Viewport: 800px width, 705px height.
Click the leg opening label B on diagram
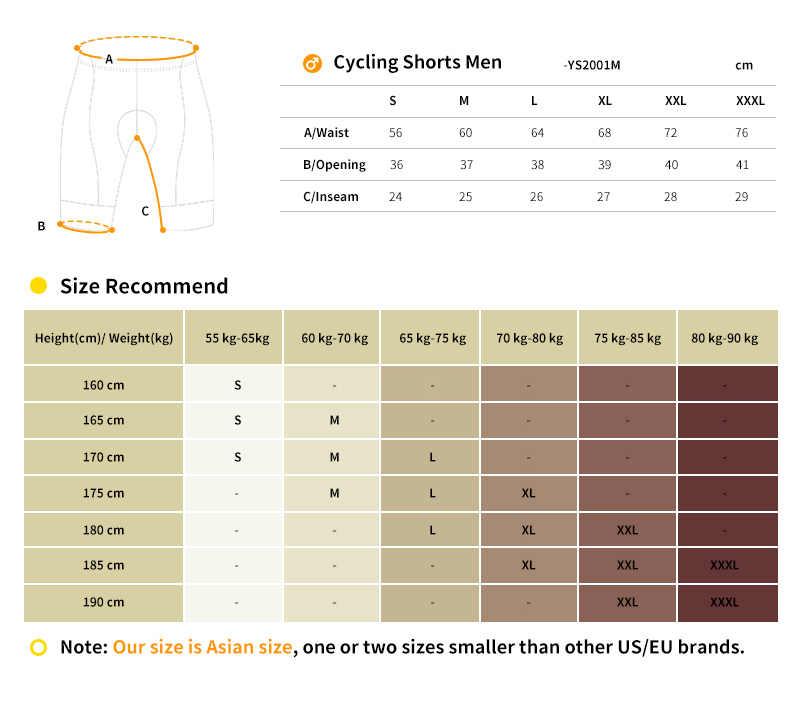click(x=41, y=226)
